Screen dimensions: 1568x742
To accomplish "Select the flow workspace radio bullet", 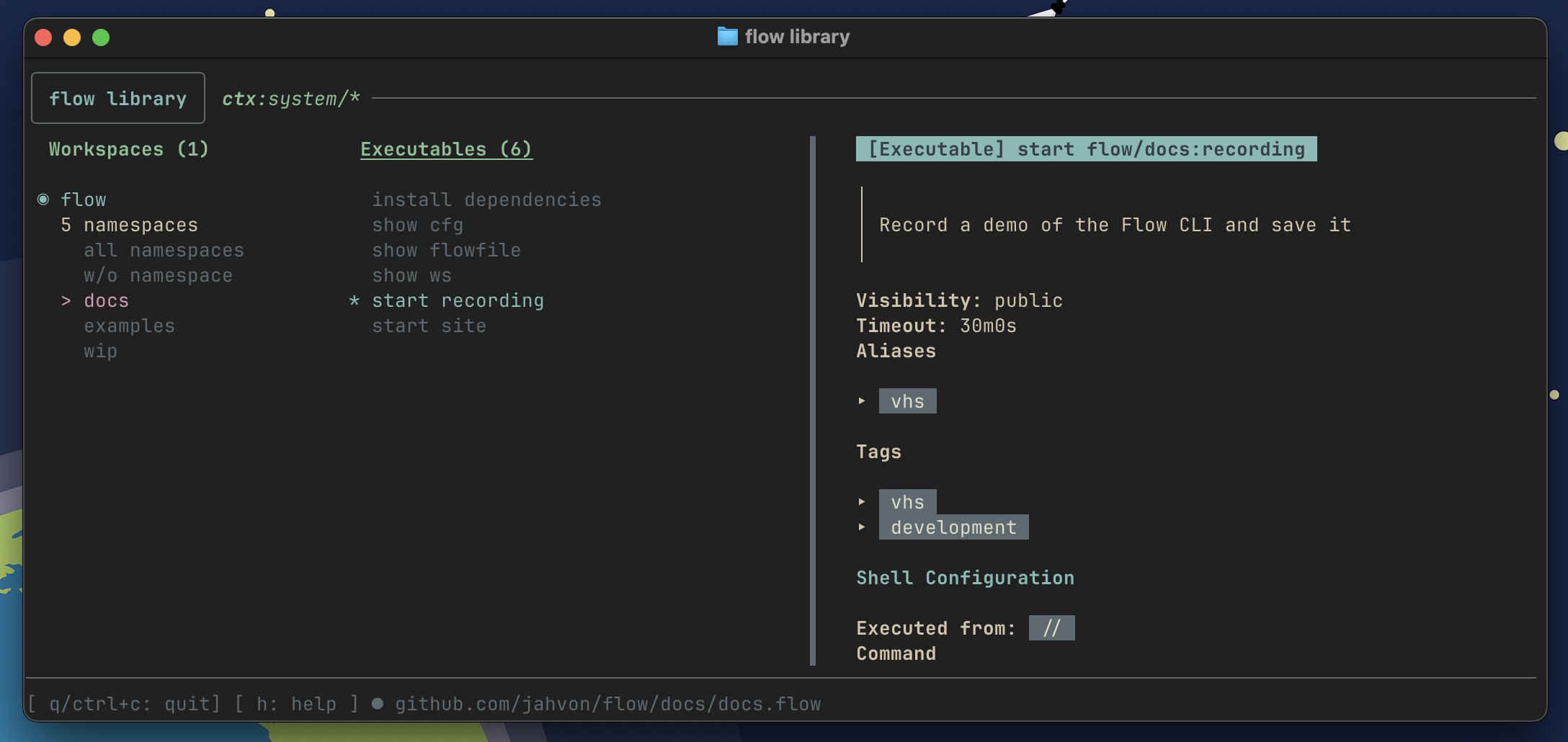I will click(43, 200).
